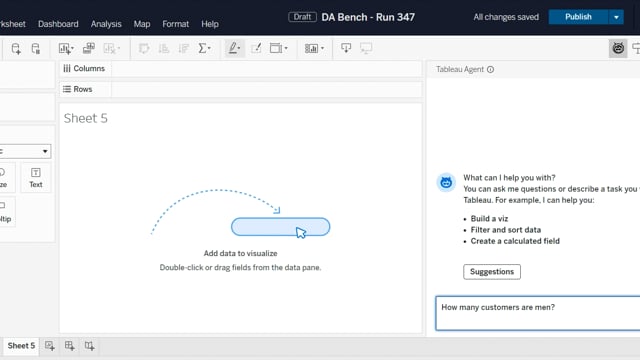
Task: Select the Sheet 5 tab
Action: pyautogui.click(x=21, y=346)
